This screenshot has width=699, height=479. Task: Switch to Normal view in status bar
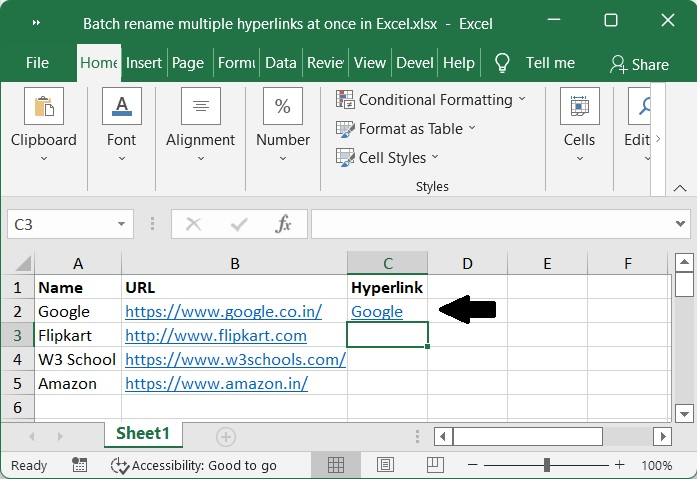(337, 465)
